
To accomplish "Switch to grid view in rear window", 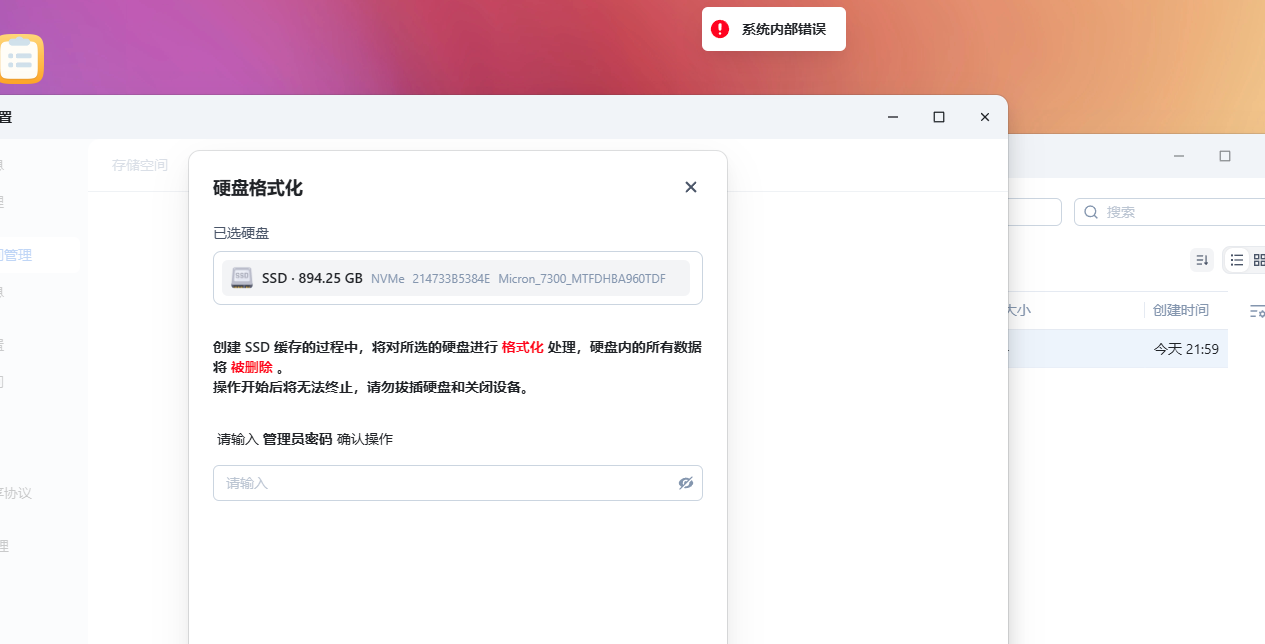I will click(x=1258, y=260).
